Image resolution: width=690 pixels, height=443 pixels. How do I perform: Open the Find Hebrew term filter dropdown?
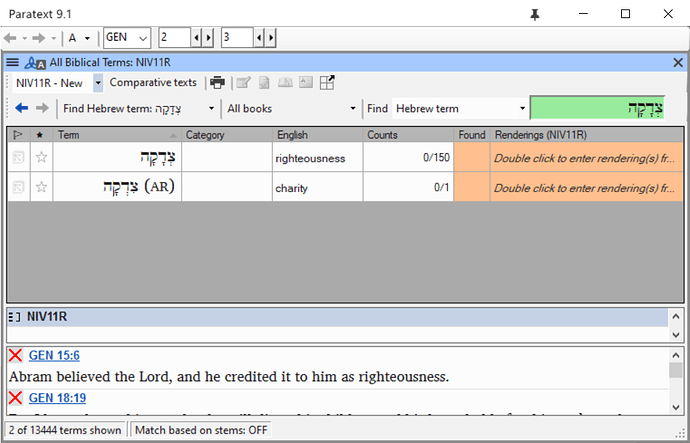[212, 109]
